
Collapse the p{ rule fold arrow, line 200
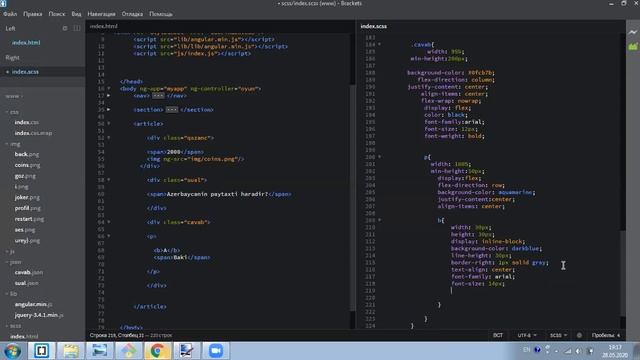(379, 157)
